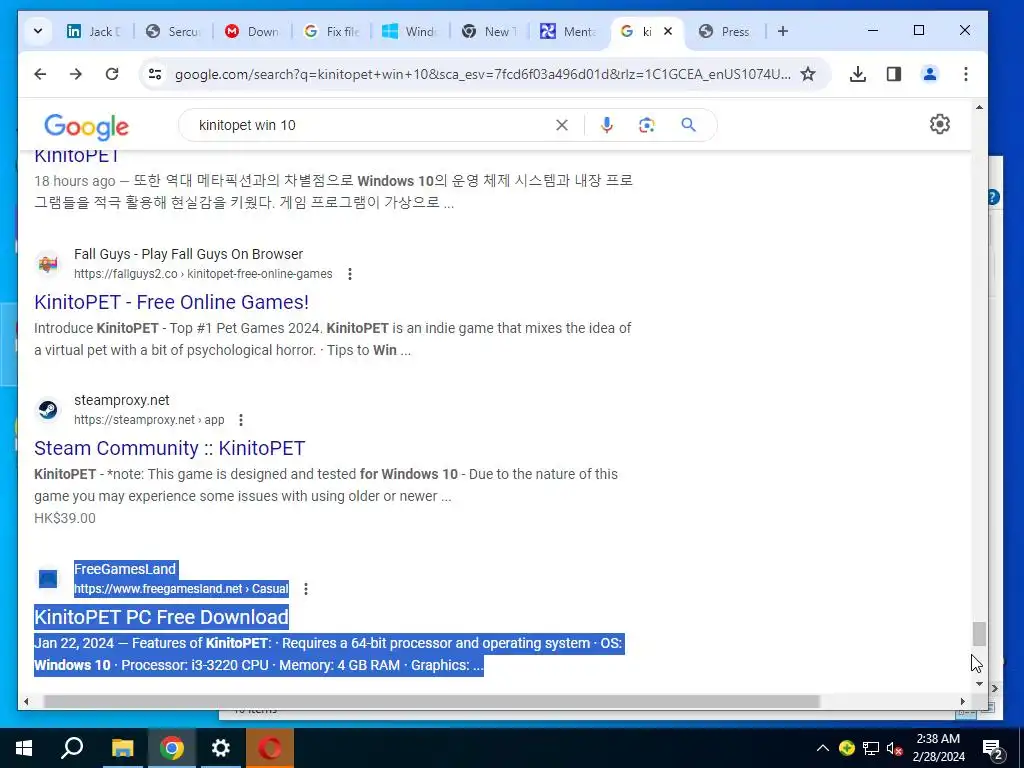Switch to Secur tab
1024x768 pixels.
coord(174,31)
